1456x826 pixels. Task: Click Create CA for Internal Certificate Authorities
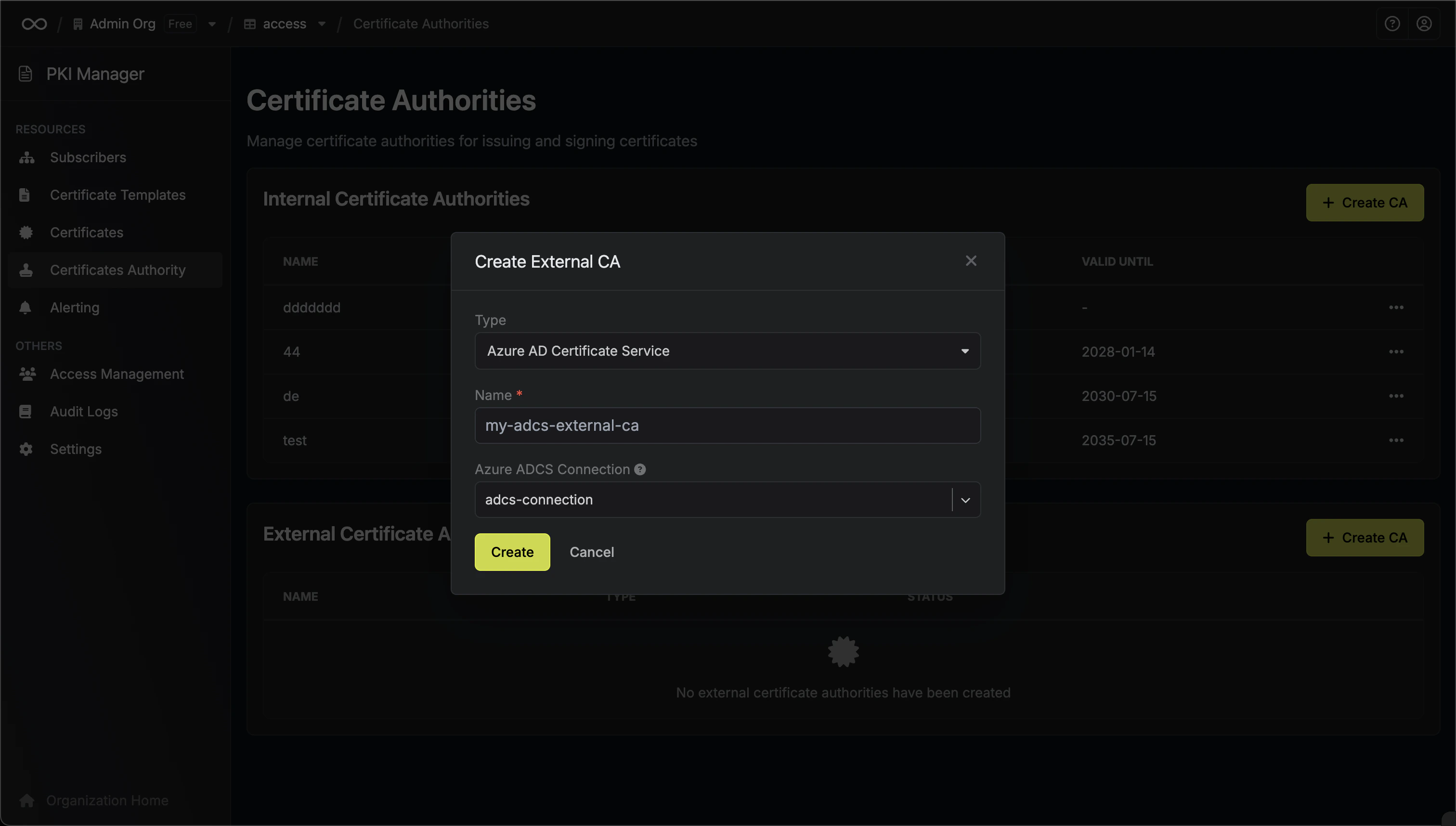1365,203
